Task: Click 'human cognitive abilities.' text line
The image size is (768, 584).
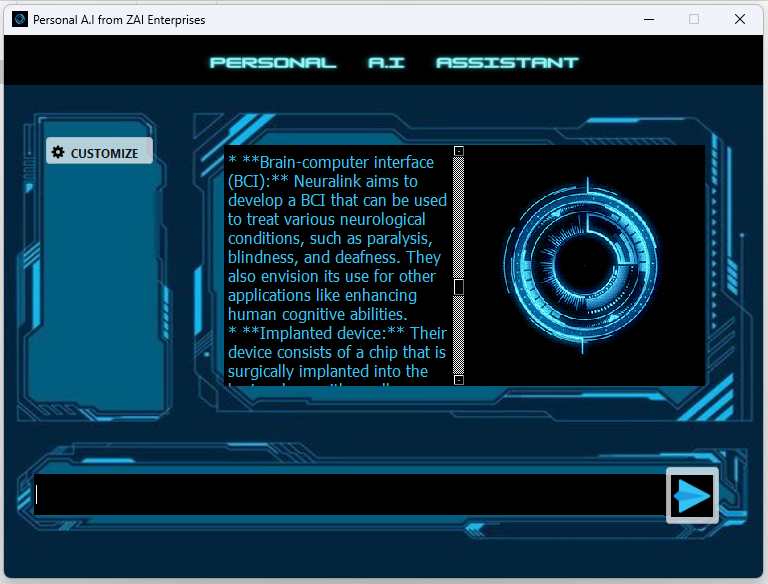Action: coord(317,314)
